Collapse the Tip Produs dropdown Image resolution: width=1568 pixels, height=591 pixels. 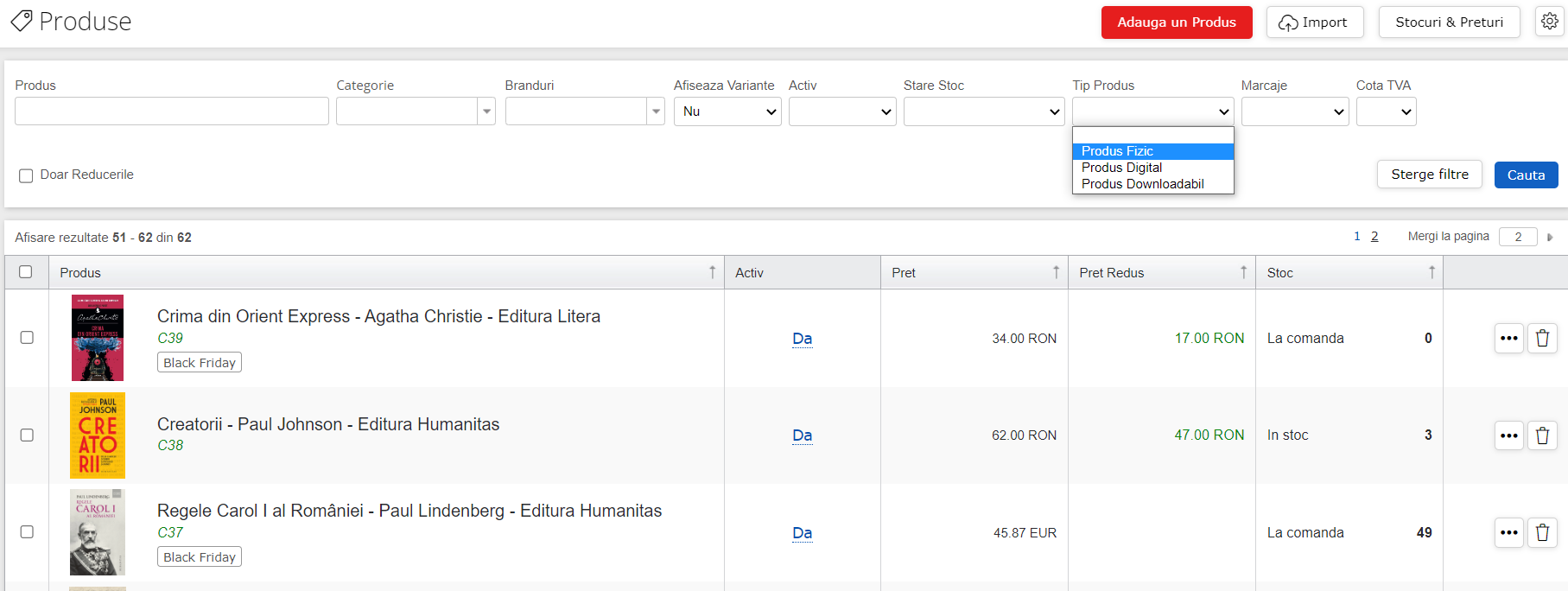coord(1153,111)
